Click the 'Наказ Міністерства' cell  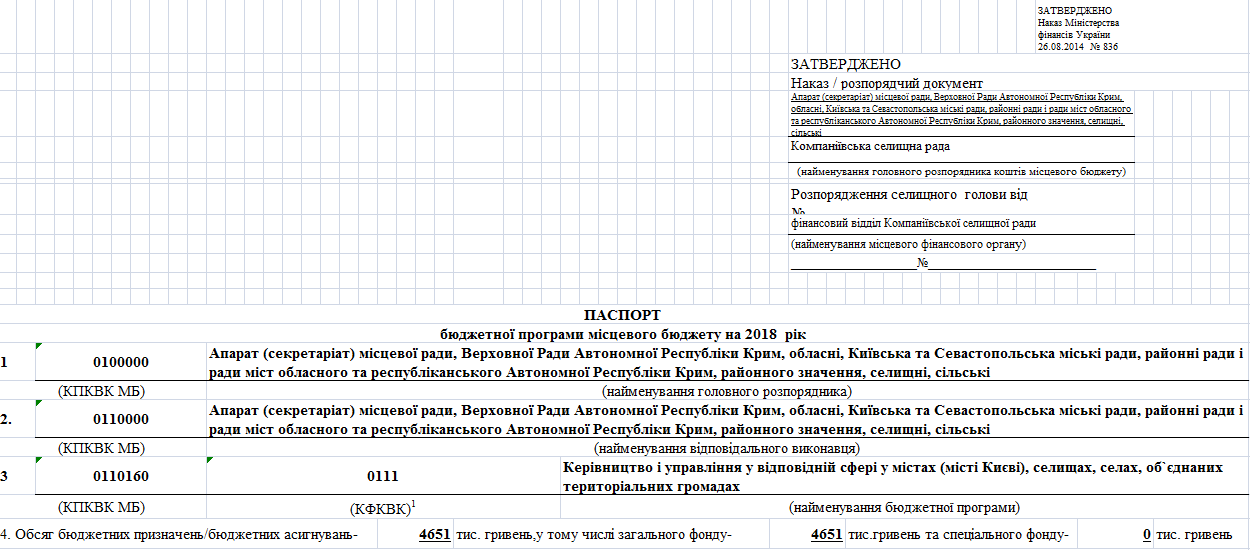[x=1078, y=22]
